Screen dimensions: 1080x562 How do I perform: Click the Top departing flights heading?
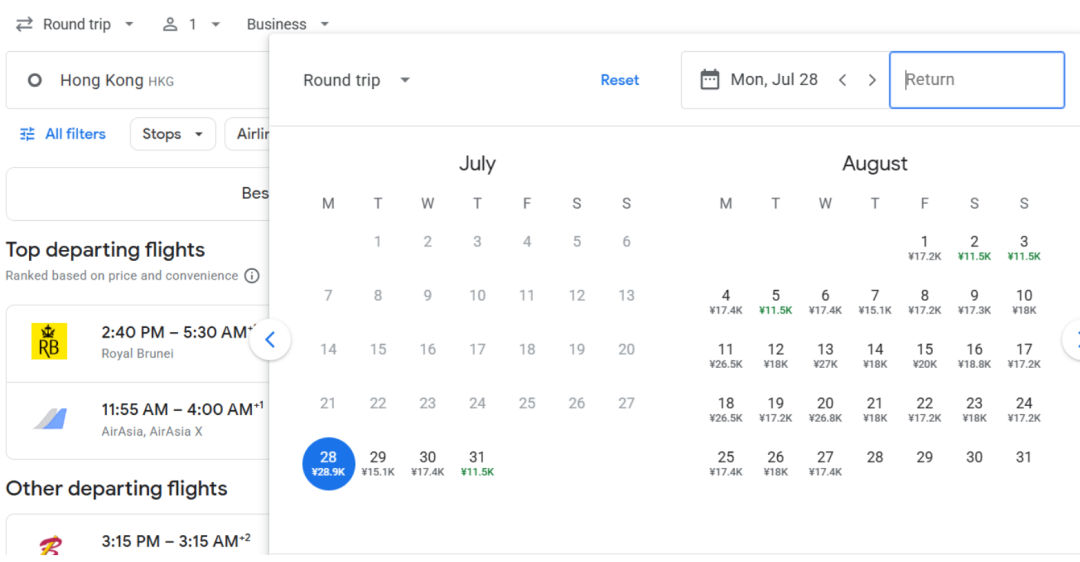(105, 249)
